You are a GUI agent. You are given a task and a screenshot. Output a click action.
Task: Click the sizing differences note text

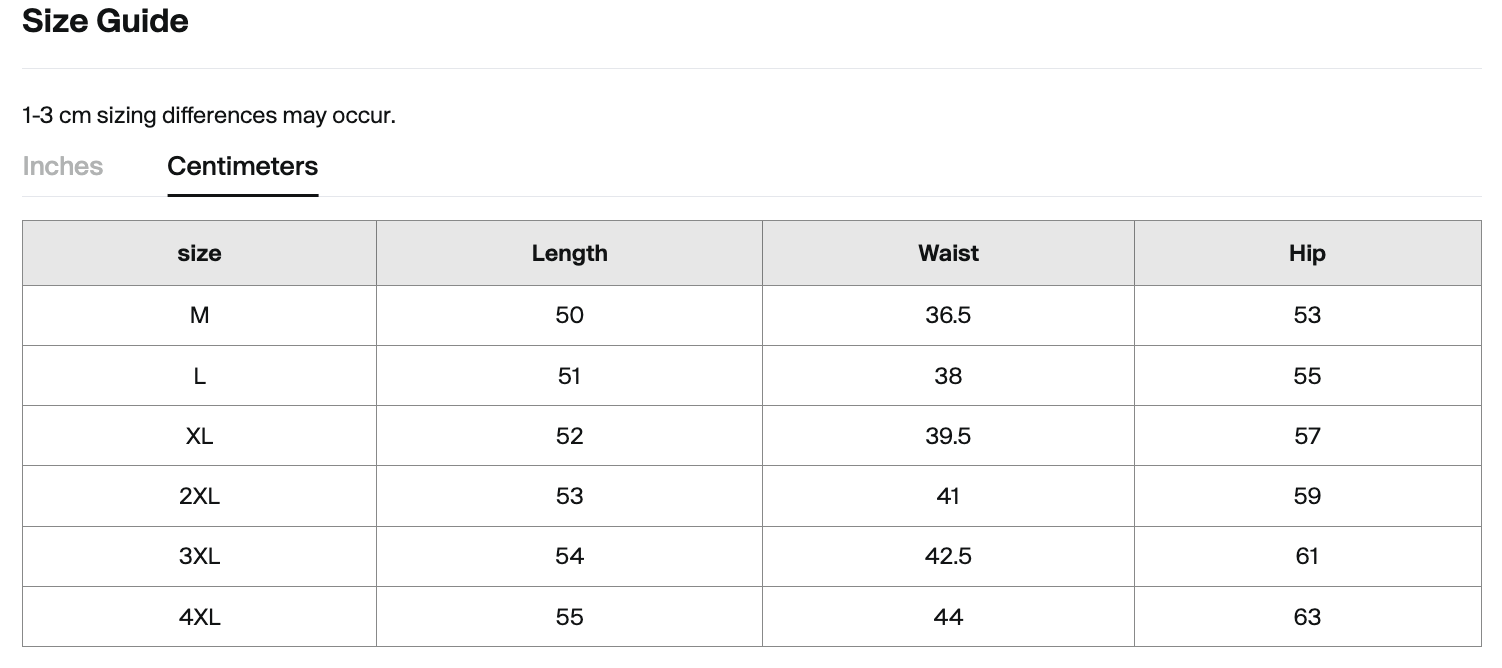pos(209,115)
